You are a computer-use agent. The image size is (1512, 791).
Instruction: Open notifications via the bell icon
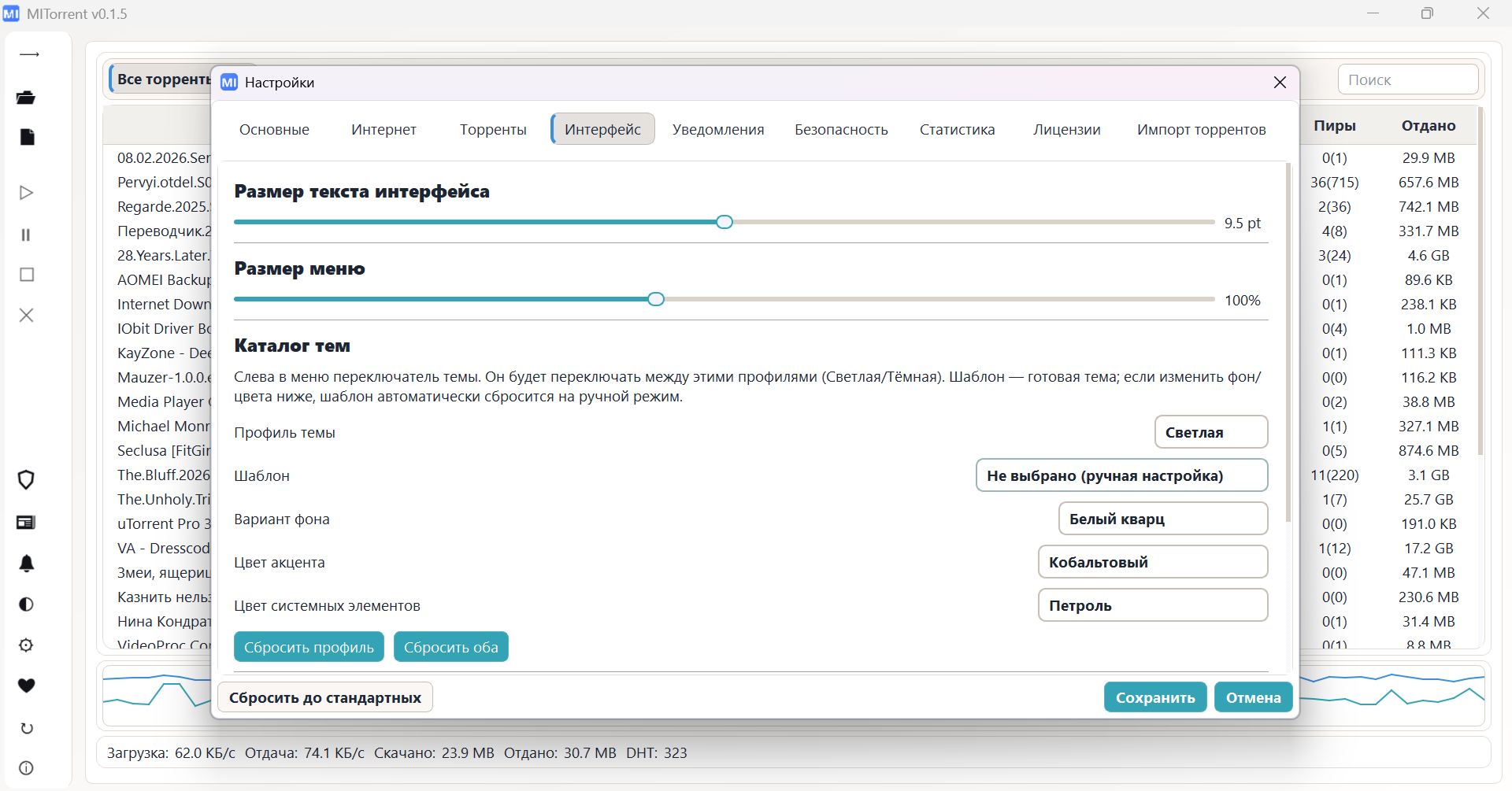(x=26, y=564)
